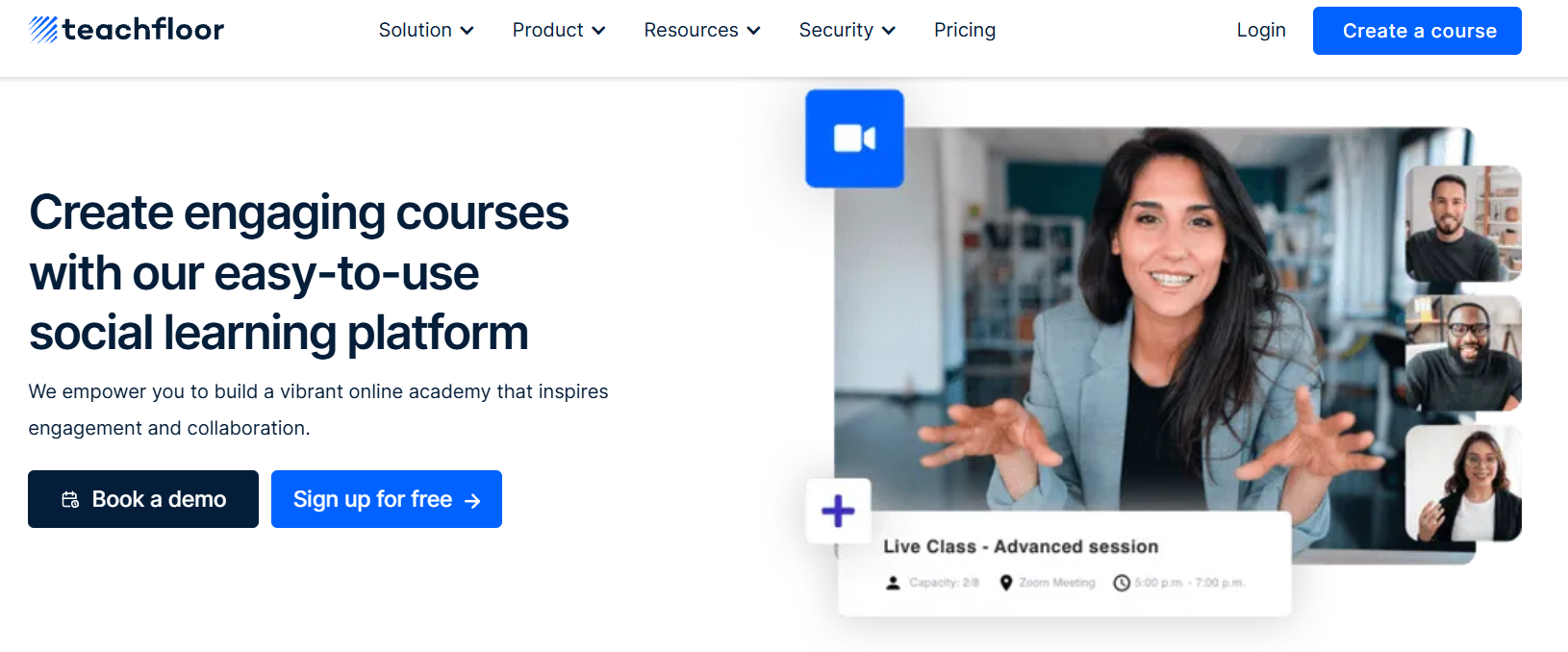This screenshot has height=652, width=1568.
Task: Click the clock icon beside session time
Action: point(1122,583)
